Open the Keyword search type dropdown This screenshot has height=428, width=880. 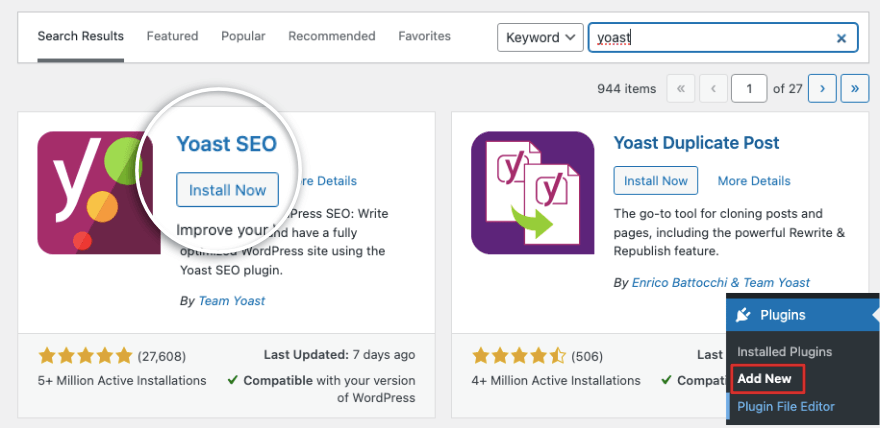tap(540, 38)
